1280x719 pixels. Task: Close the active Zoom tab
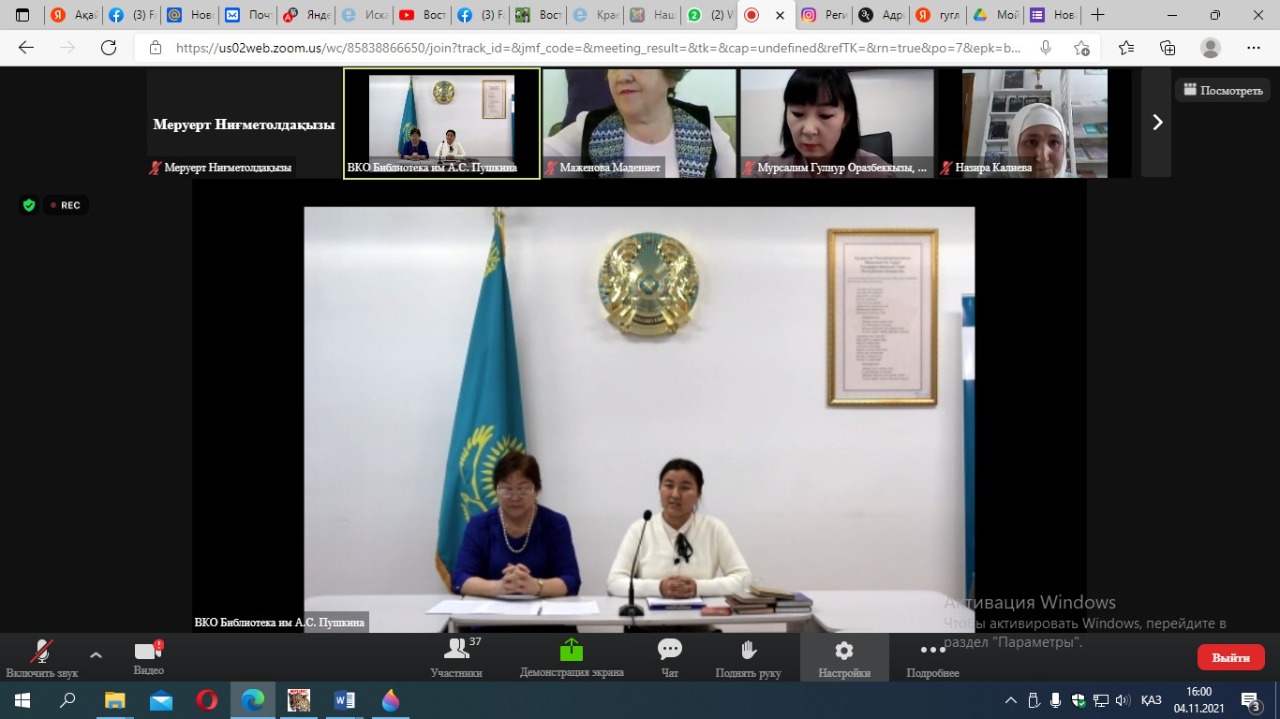tap(780, 15)
